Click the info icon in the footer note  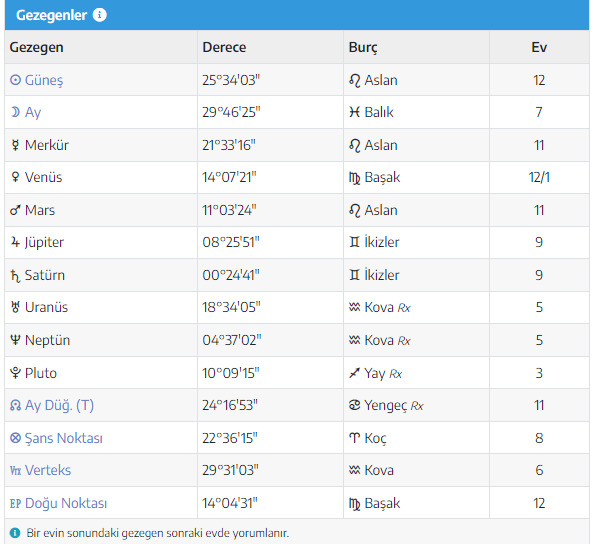[x=15, y=533]
